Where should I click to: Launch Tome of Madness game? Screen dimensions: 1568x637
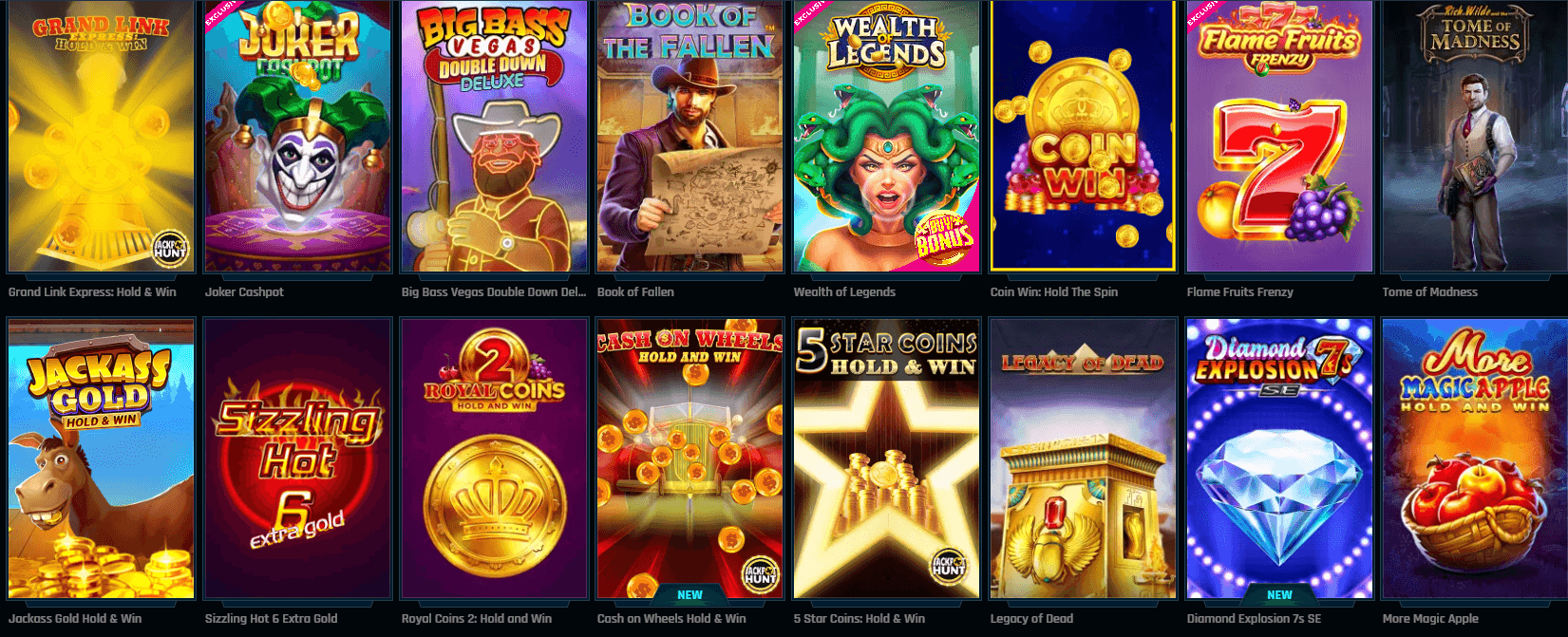[1475, 136]
